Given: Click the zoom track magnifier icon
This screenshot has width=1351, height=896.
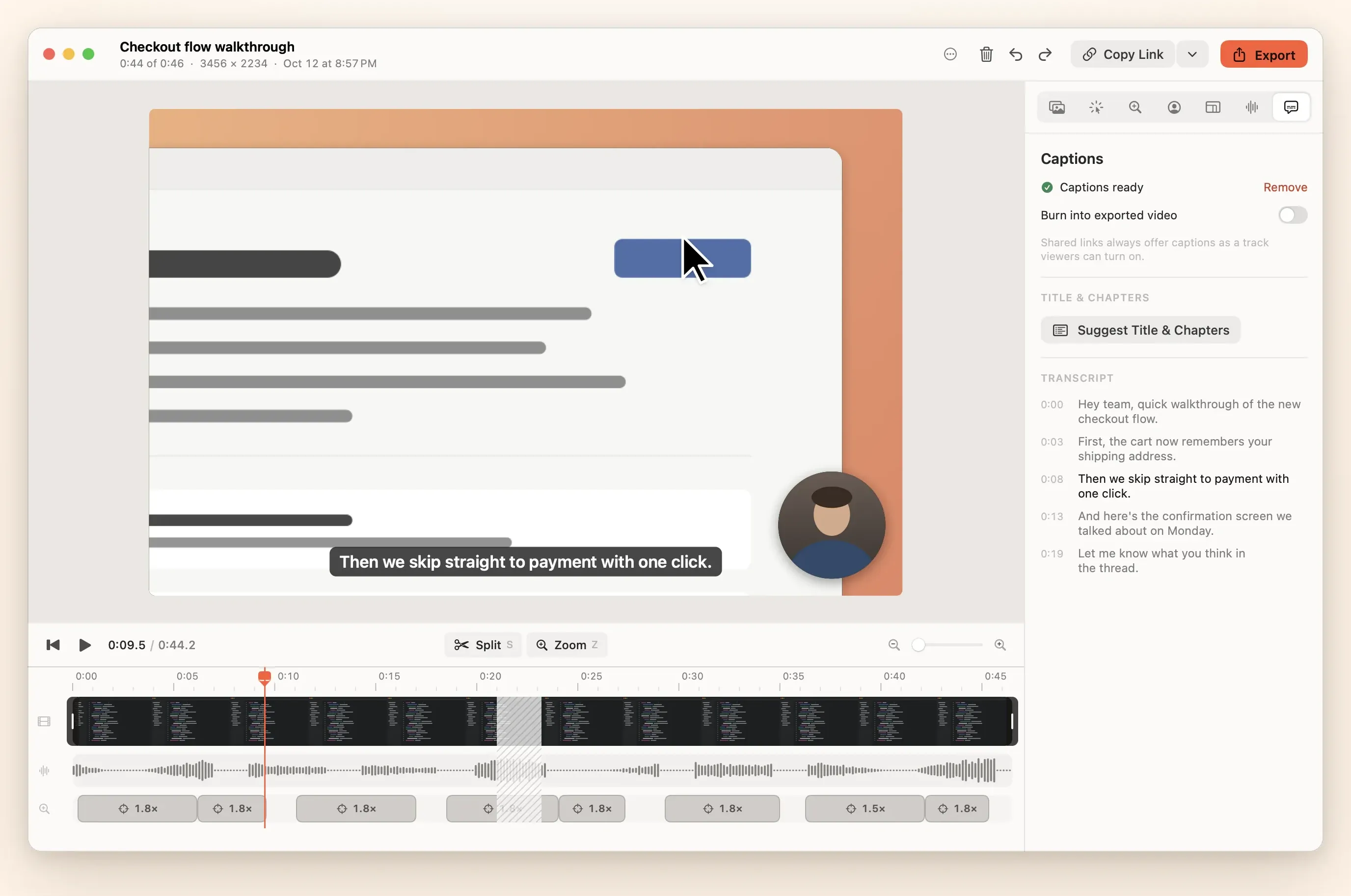Looking at the screenshot, I should (44, 809).
